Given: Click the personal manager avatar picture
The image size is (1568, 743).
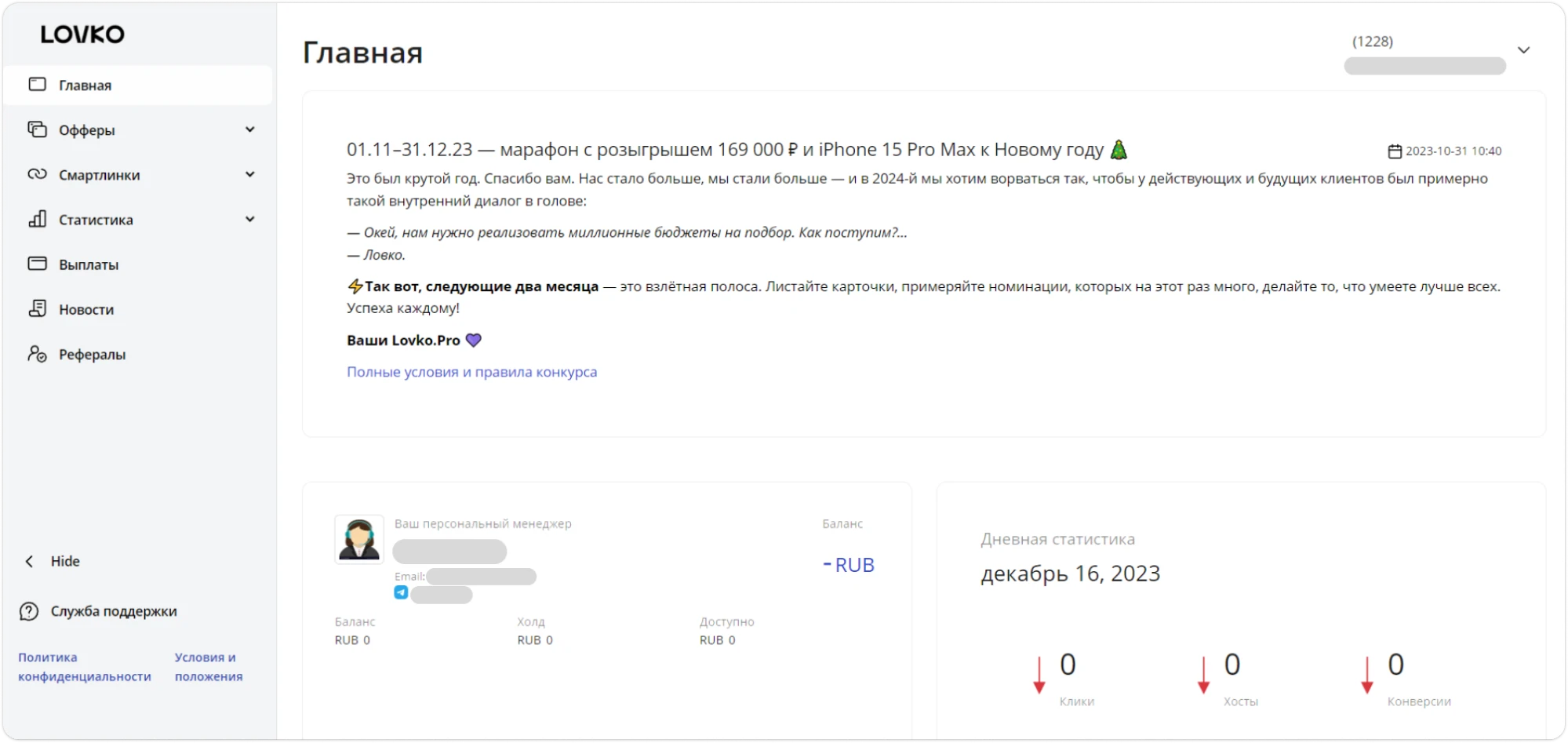Looking at the screenshot, I should coord(359,539).
